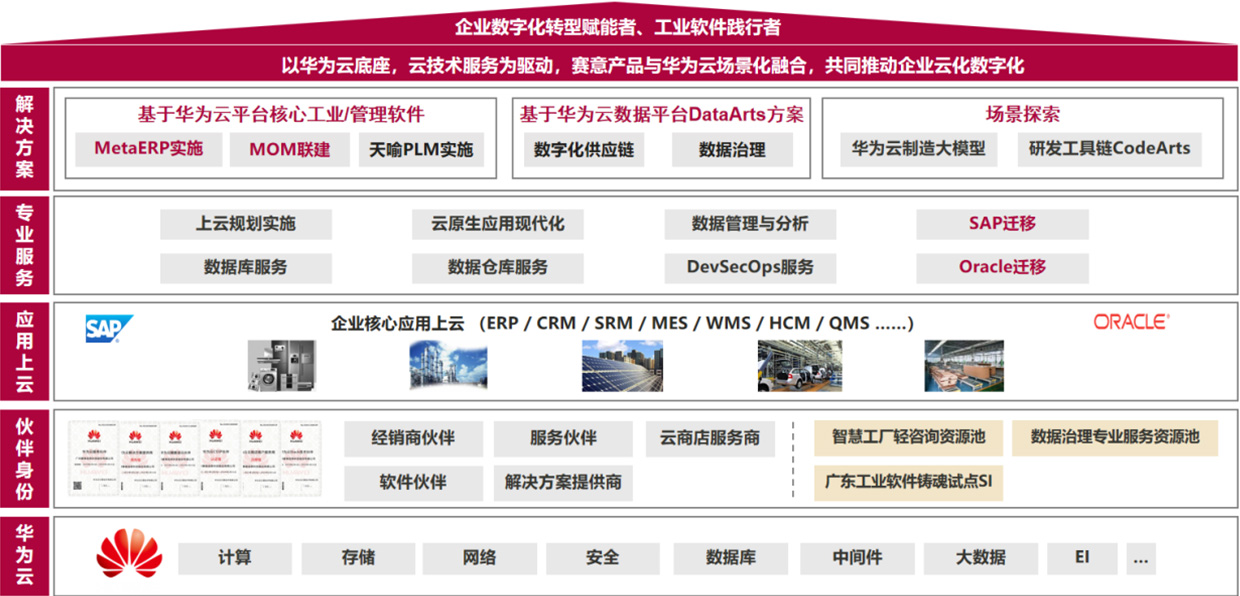Expand the '...' box in 华为云 row
1240x596 pixels.
(x=1140, y=558)
